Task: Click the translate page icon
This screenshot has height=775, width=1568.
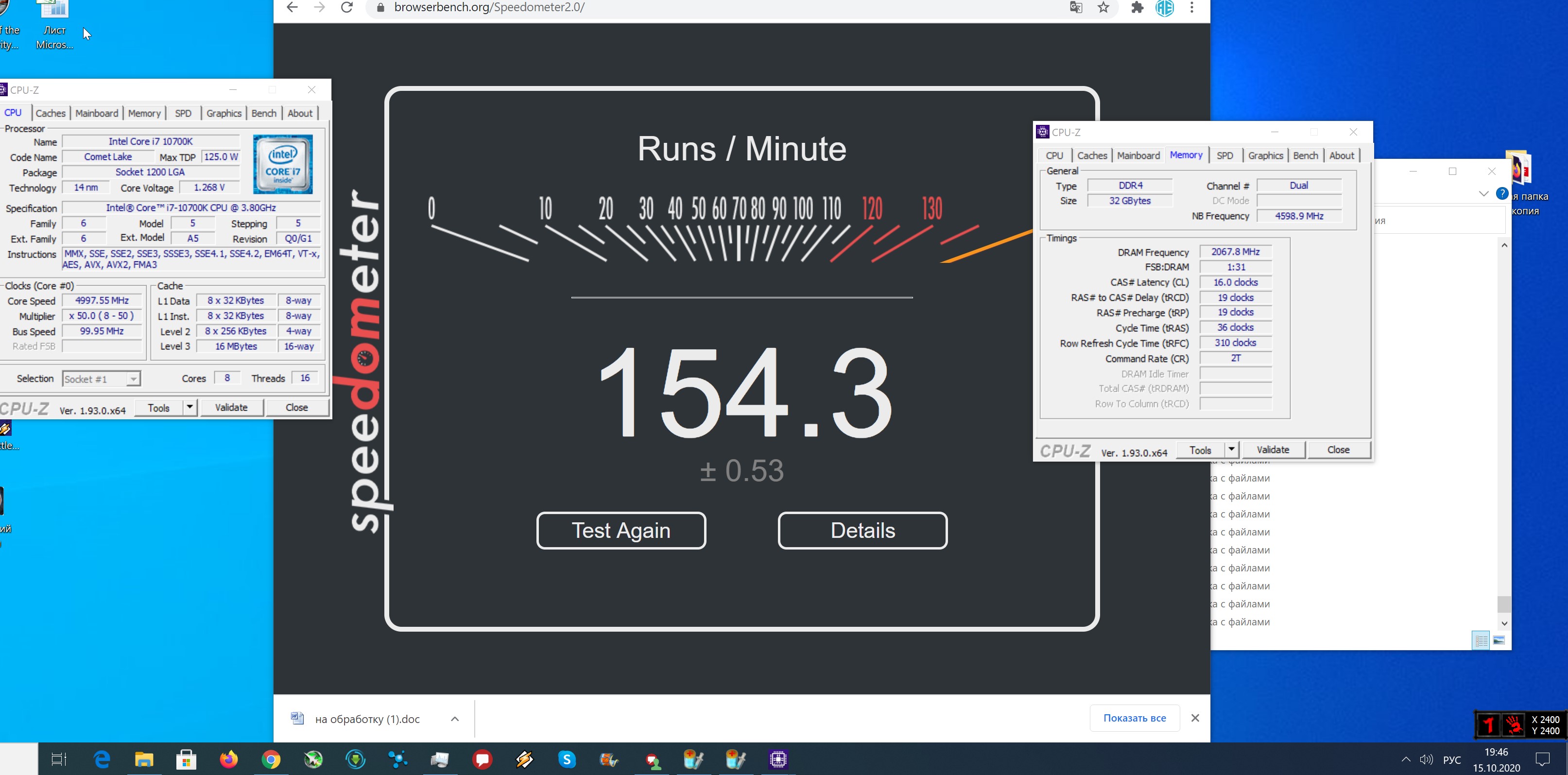Action: click(x=1076, y=7)
